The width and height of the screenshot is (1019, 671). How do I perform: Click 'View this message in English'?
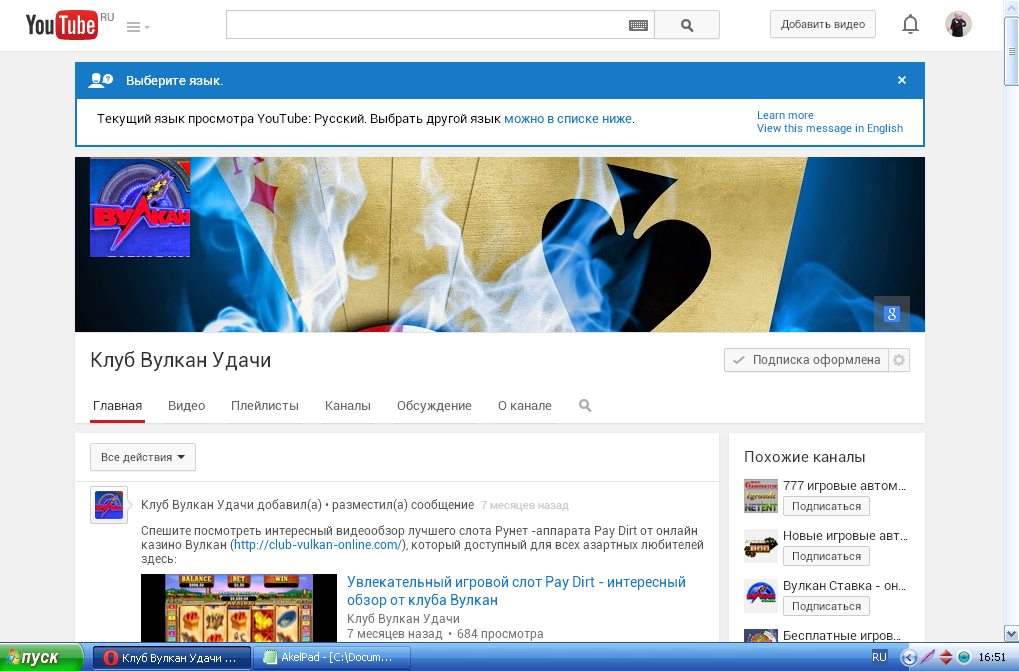pyautogui.click(x=830, y=128)
